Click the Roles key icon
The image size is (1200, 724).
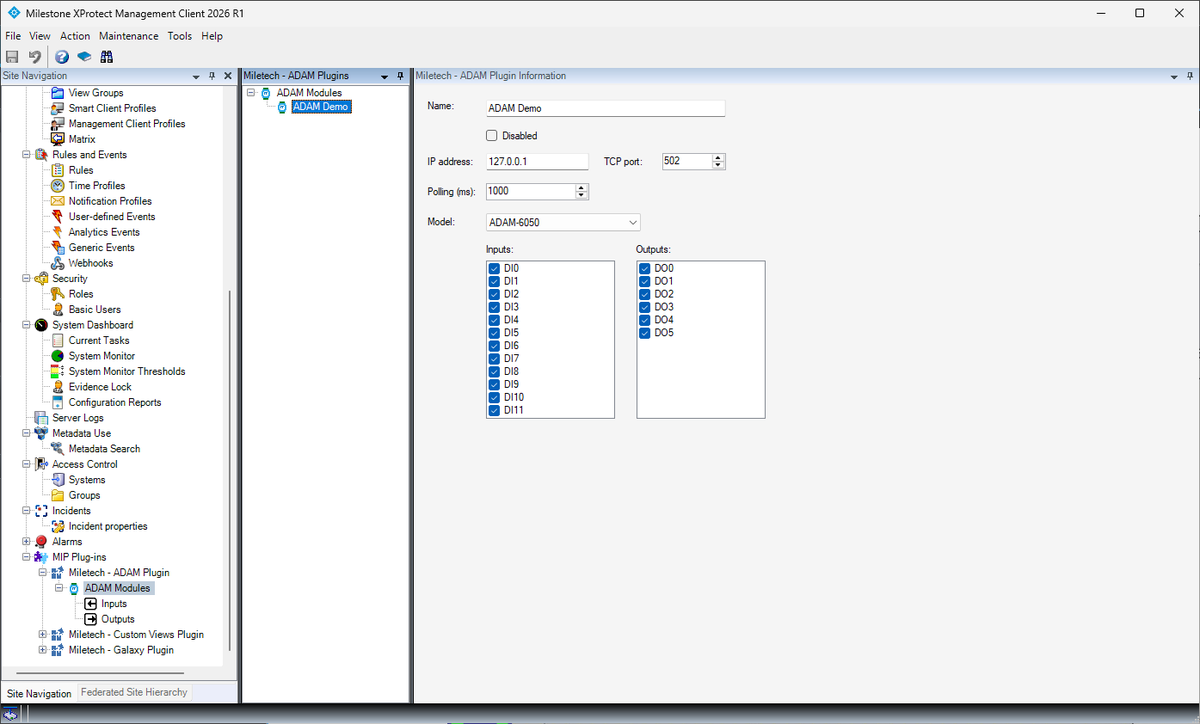[x=58, y=294]
